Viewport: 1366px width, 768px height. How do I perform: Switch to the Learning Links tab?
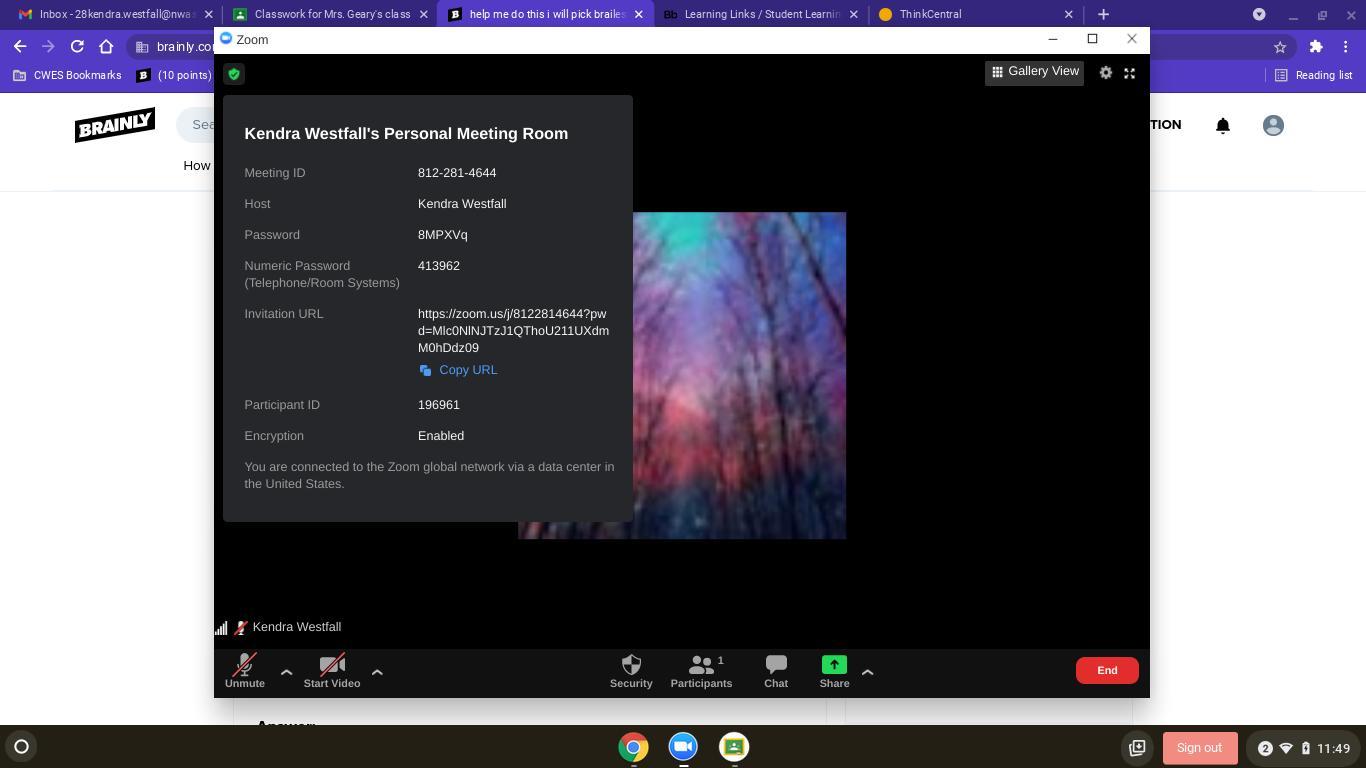tap(759, 14)
